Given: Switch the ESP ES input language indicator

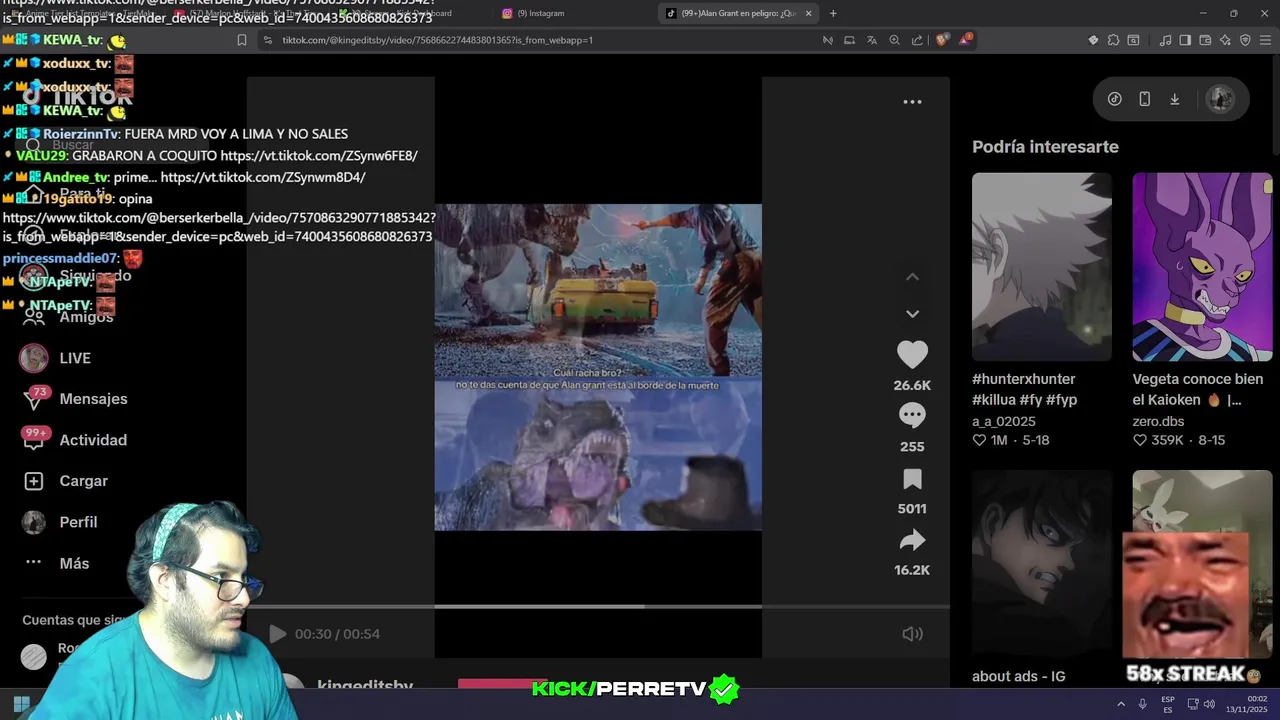Looking at the screenshot, I should (1168, 704).
